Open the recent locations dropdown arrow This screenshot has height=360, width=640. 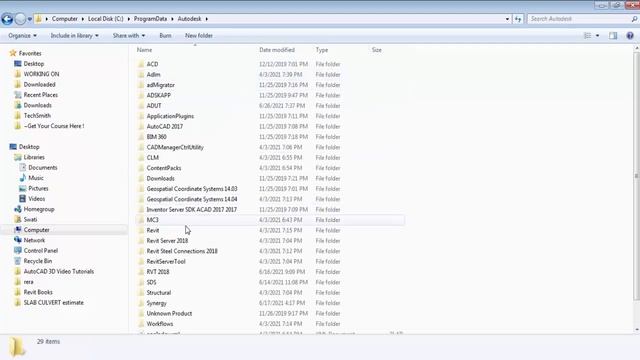click(29, 19)
